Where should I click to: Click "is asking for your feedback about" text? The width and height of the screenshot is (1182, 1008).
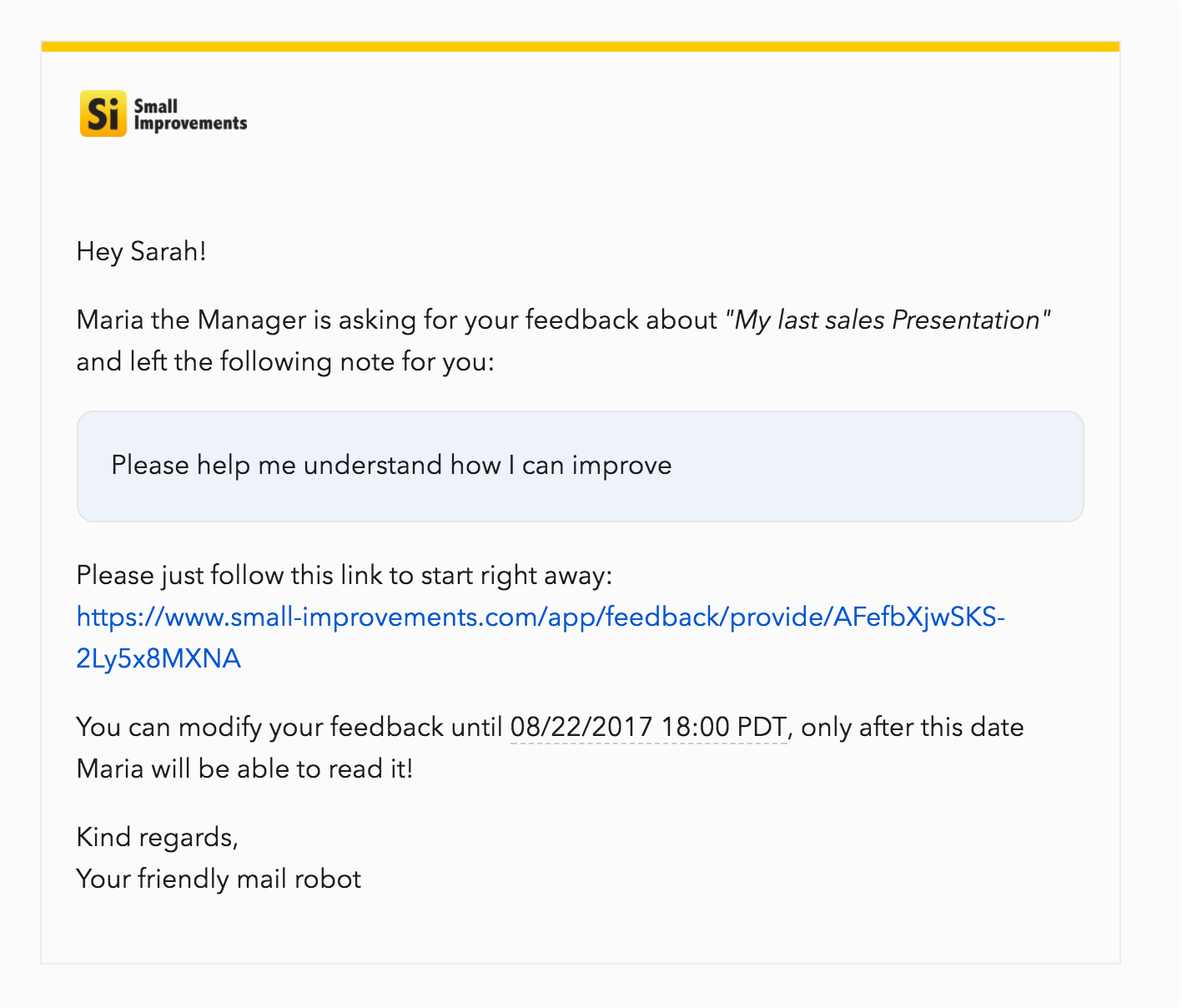point(516,320)
